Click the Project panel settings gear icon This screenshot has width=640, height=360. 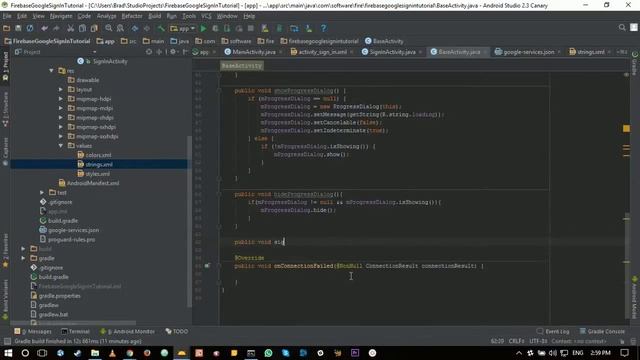tap(173, 52)
